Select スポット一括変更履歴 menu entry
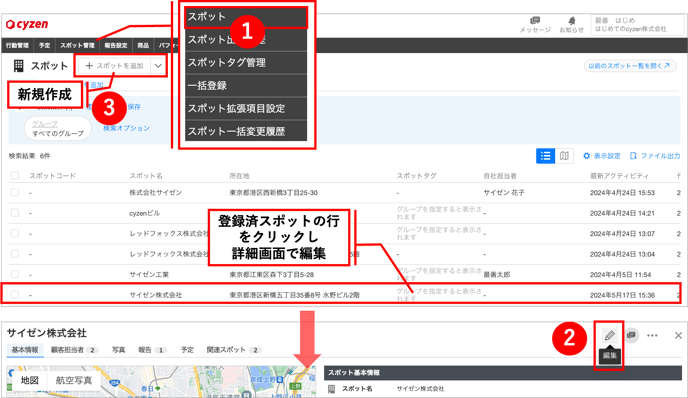Viewport: 688px width, 398px height. 246,131
